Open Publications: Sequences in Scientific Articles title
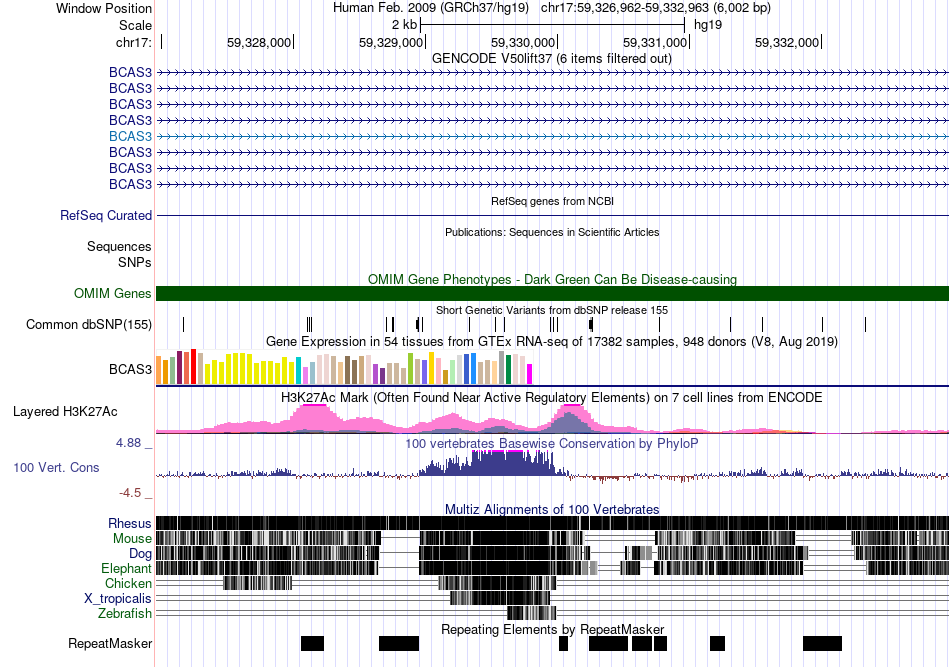Image resolution: width=950 pixels, height=667 pixels. click(552, 232)
